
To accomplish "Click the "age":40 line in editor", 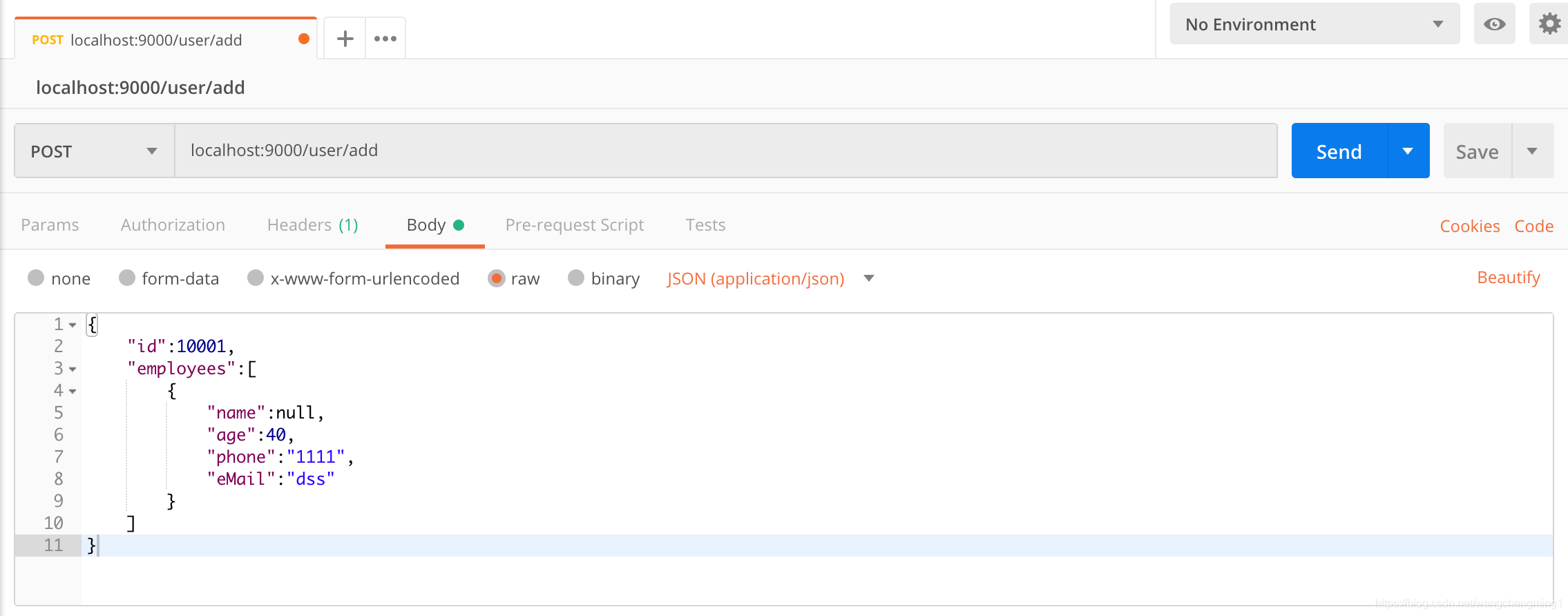I will 251,435.
